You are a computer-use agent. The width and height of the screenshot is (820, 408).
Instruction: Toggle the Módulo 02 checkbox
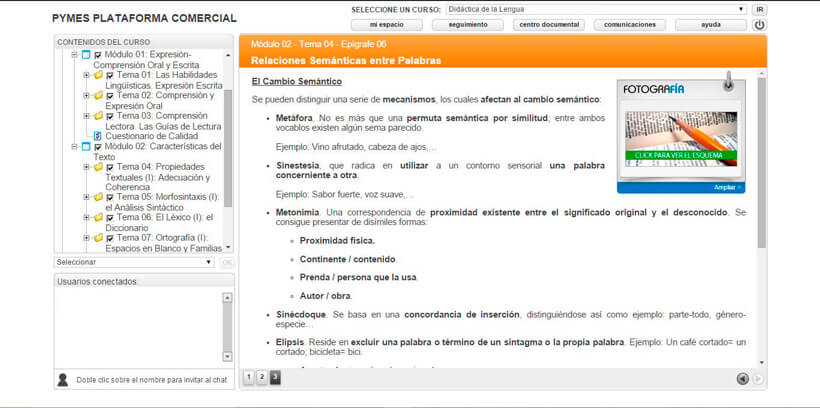(98, 147)
